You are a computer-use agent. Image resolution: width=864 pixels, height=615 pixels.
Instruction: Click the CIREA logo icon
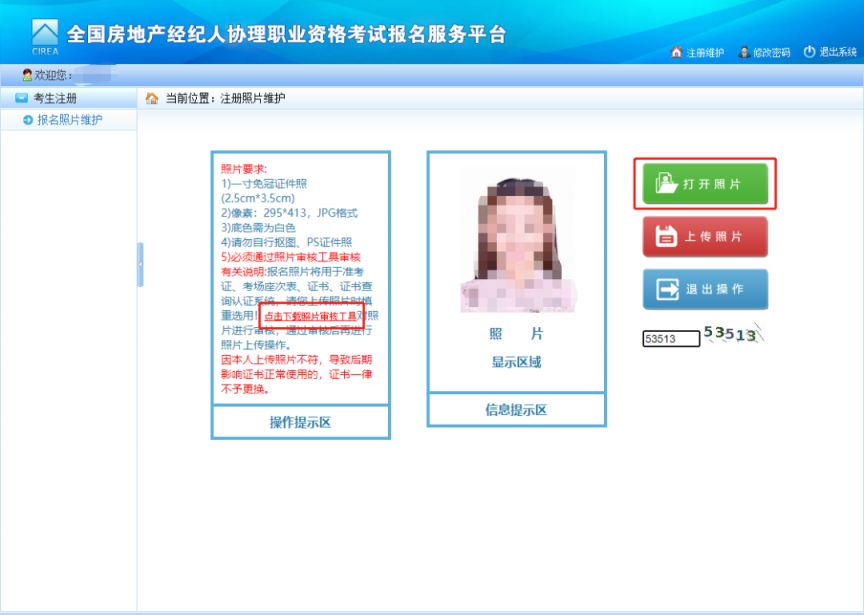coord(45,36)
